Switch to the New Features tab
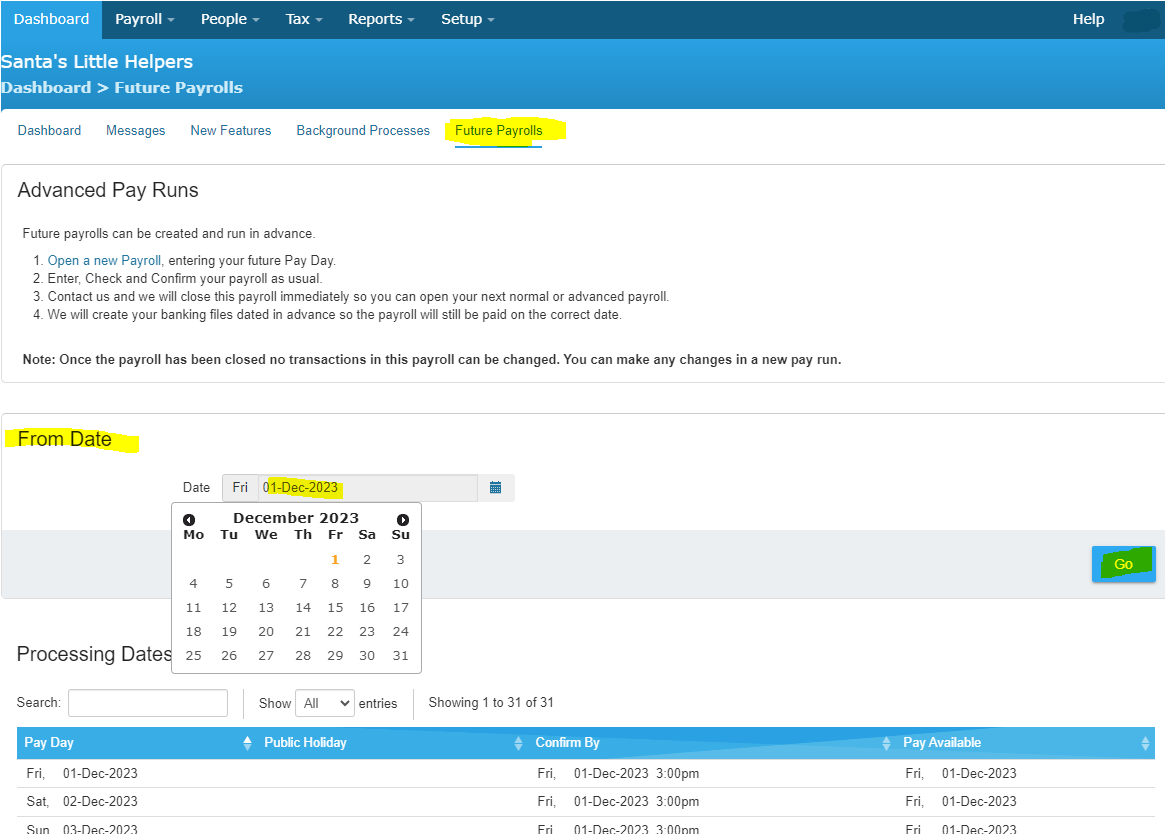Image resolution: width=1166 pixels, height=835 pixels. click(231, 131)
